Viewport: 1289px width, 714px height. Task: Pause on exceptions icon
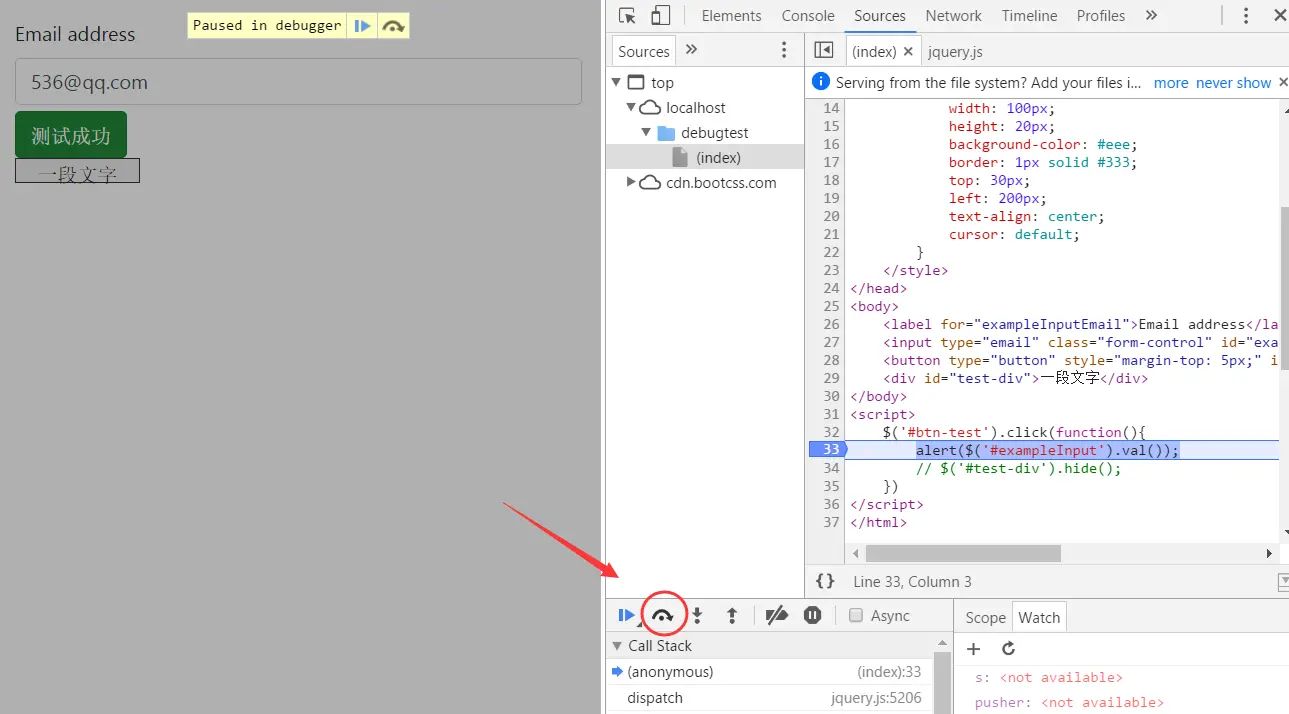(x=813, y=616)
